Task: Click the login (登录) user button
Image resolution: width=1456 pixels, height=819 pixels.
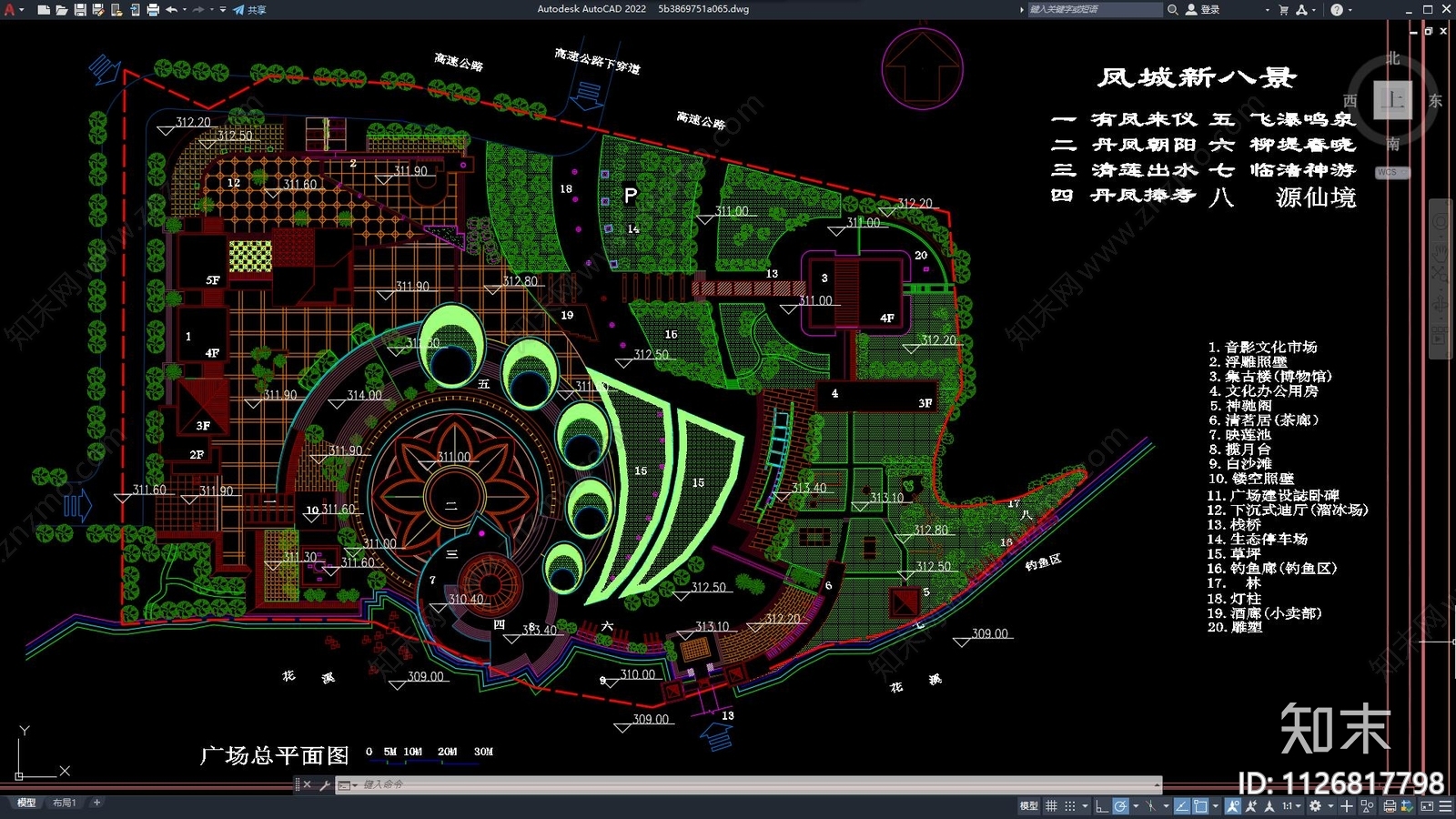Action: click(1203, 10)
